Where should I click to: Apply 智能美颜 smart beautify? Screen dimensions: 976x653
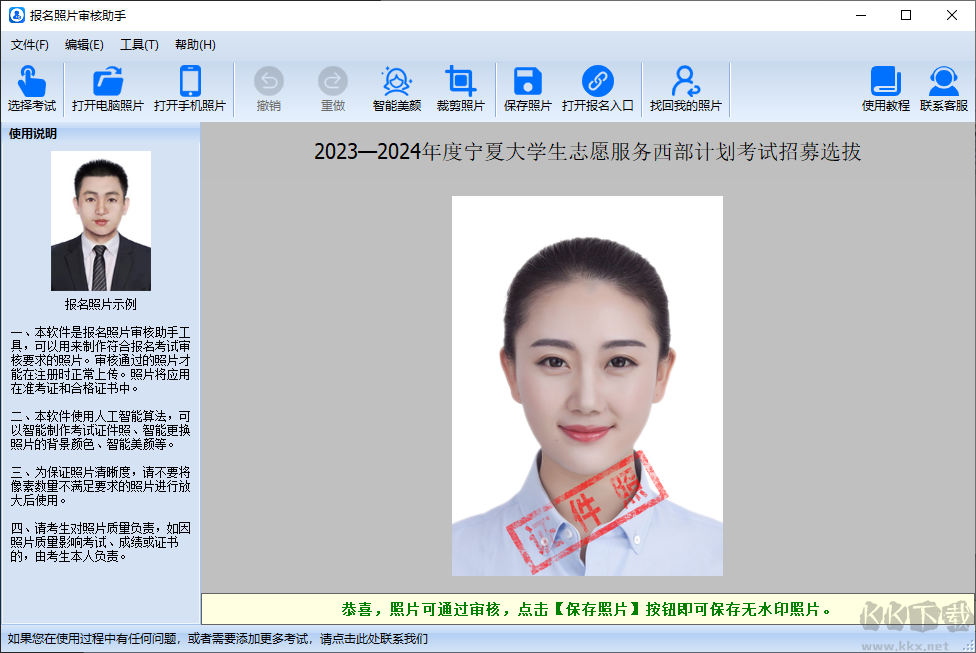click(x=396, y=89)
